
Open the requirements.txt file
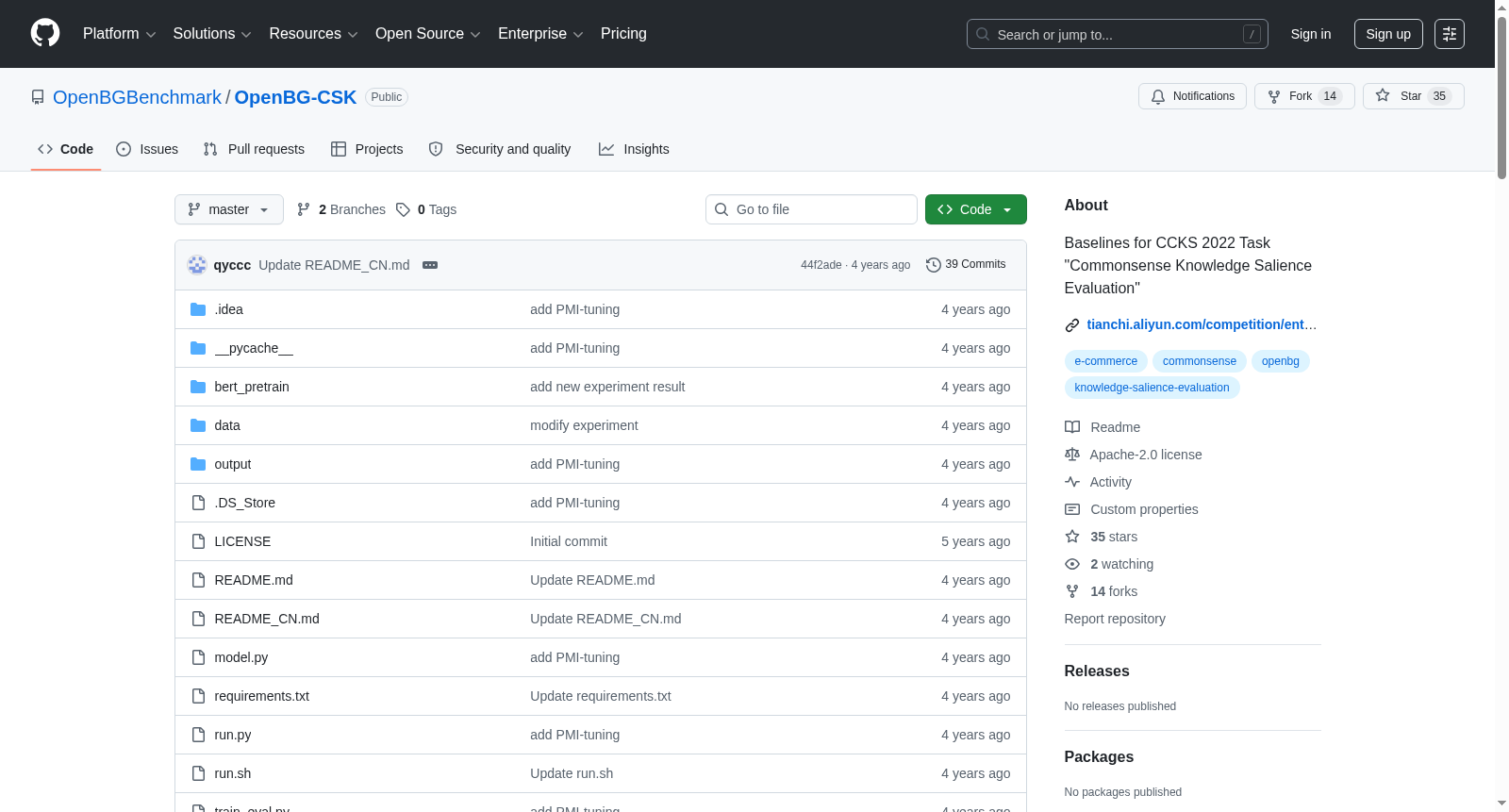click(x=261, y=696)
